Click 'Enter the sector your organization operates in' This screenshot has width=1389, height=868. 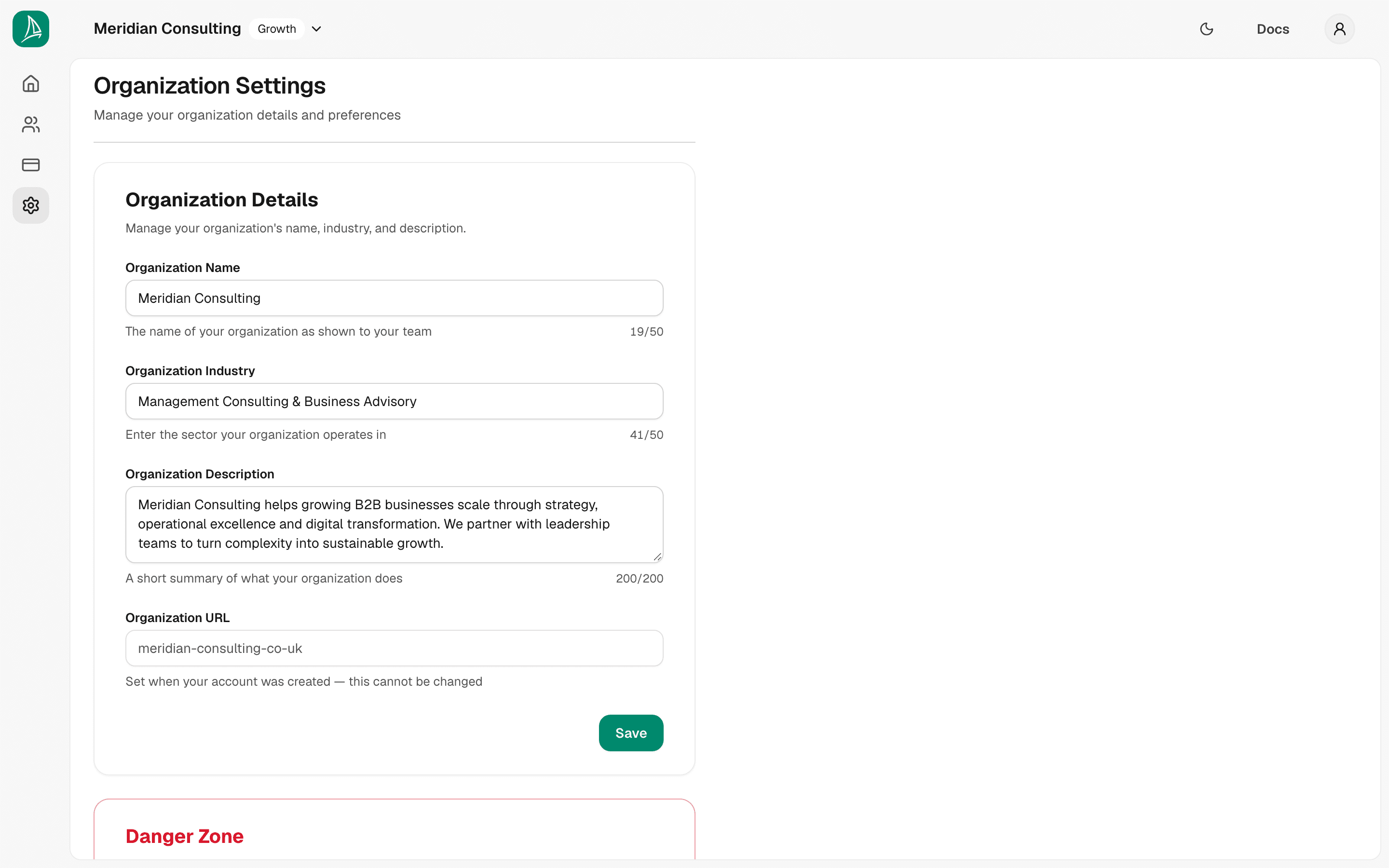click(x=256, y=435)
